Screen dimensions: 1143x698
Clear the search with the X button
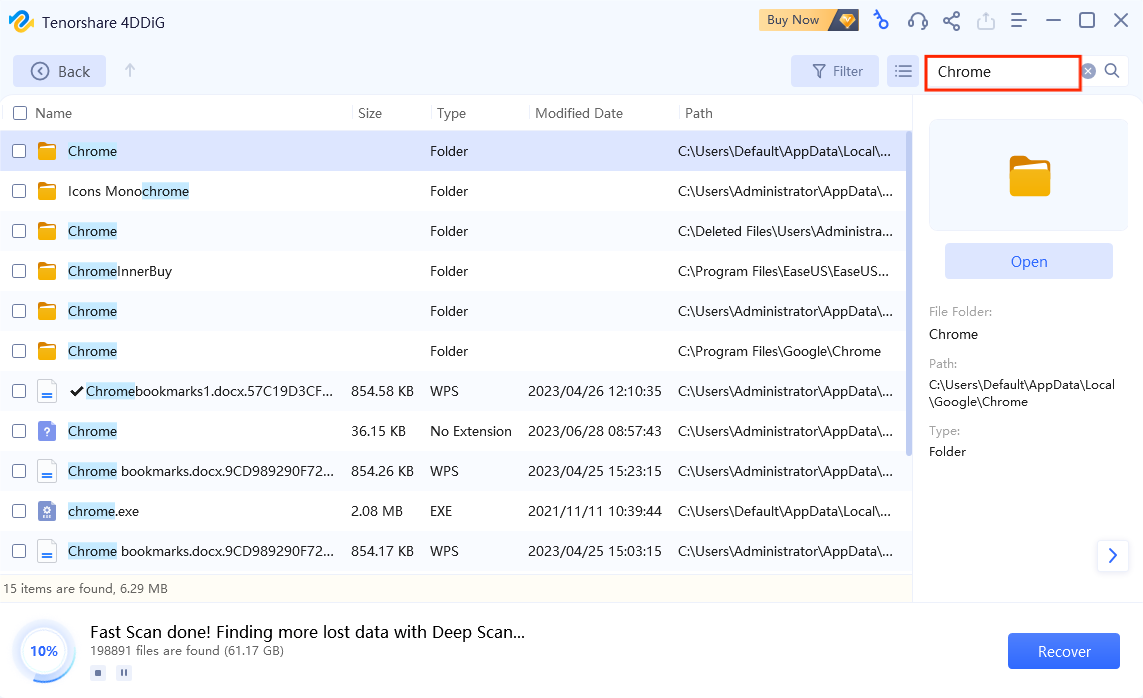(x=1087, y=71)
